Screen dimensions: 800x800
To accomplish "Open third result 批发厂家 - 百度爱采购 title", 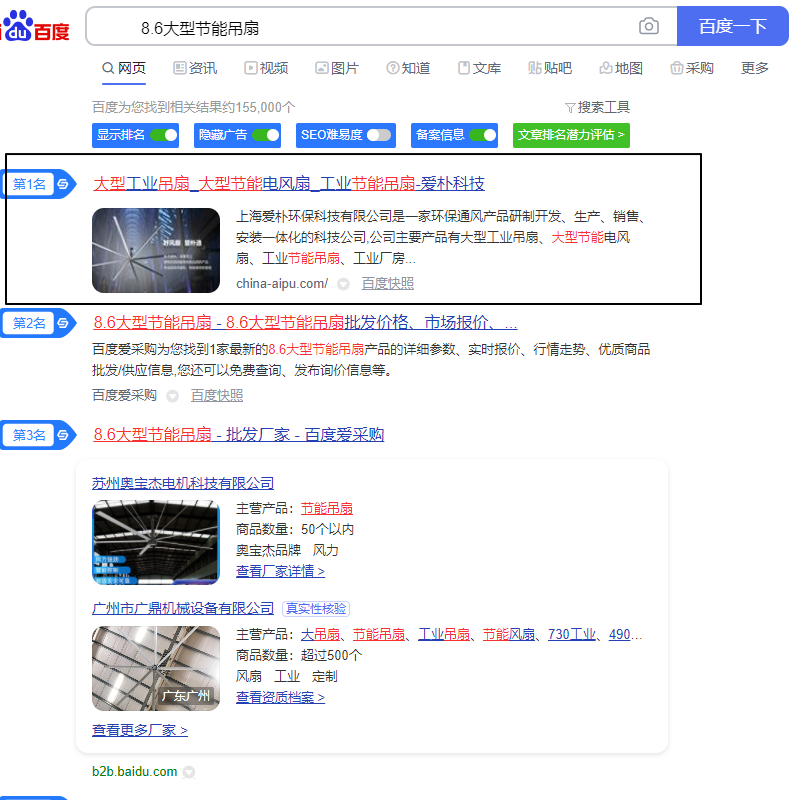I will [238, 435].
